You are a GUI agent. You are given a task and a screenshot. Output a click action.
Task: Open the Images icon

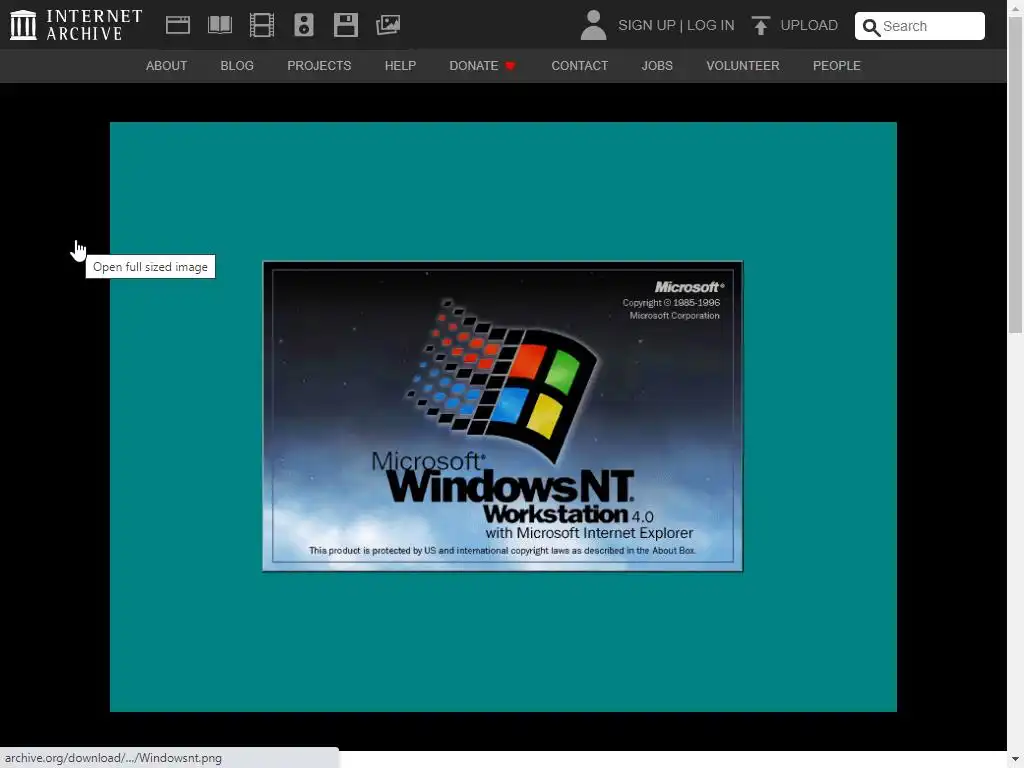388,25
